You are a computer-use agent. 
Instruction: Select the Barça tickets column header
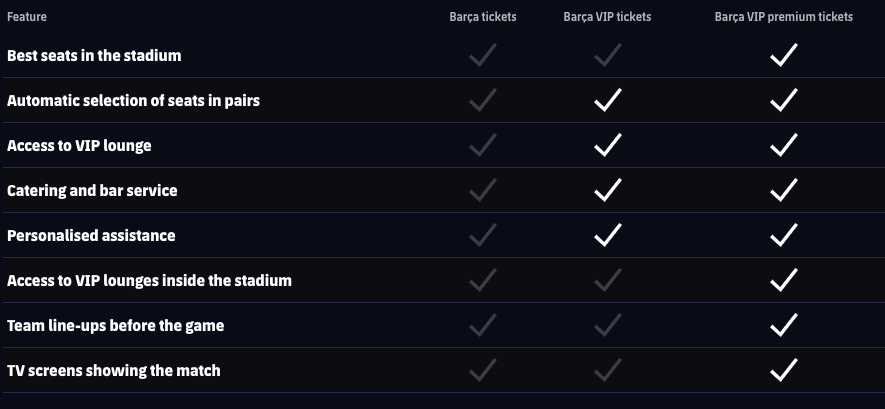pyautogui.click(x=483, y=17)
